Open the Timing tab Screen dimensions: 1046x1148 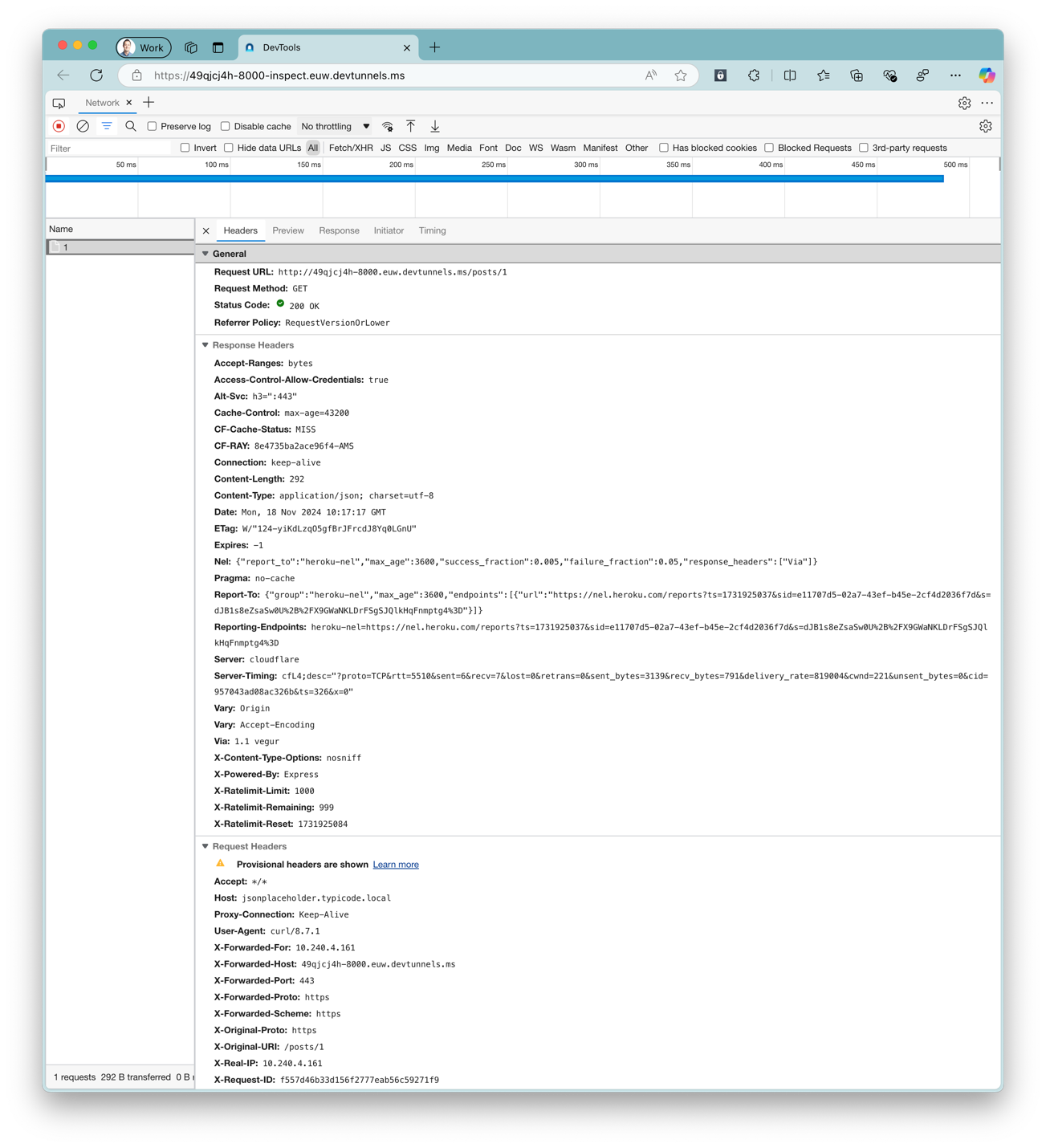click(432, 230)
